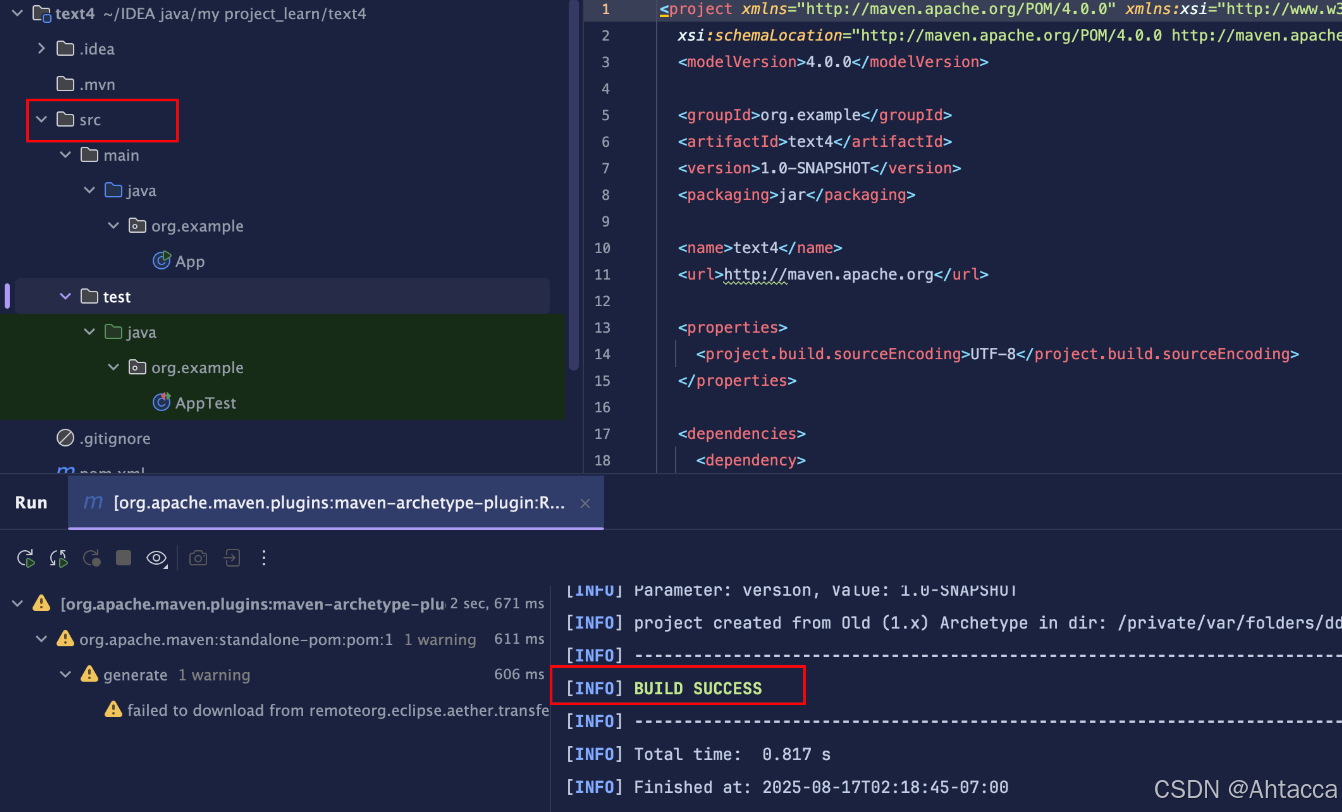Click the blue java source folder icon
Viewport: 1342px width, 812px height.
(114, 190)
